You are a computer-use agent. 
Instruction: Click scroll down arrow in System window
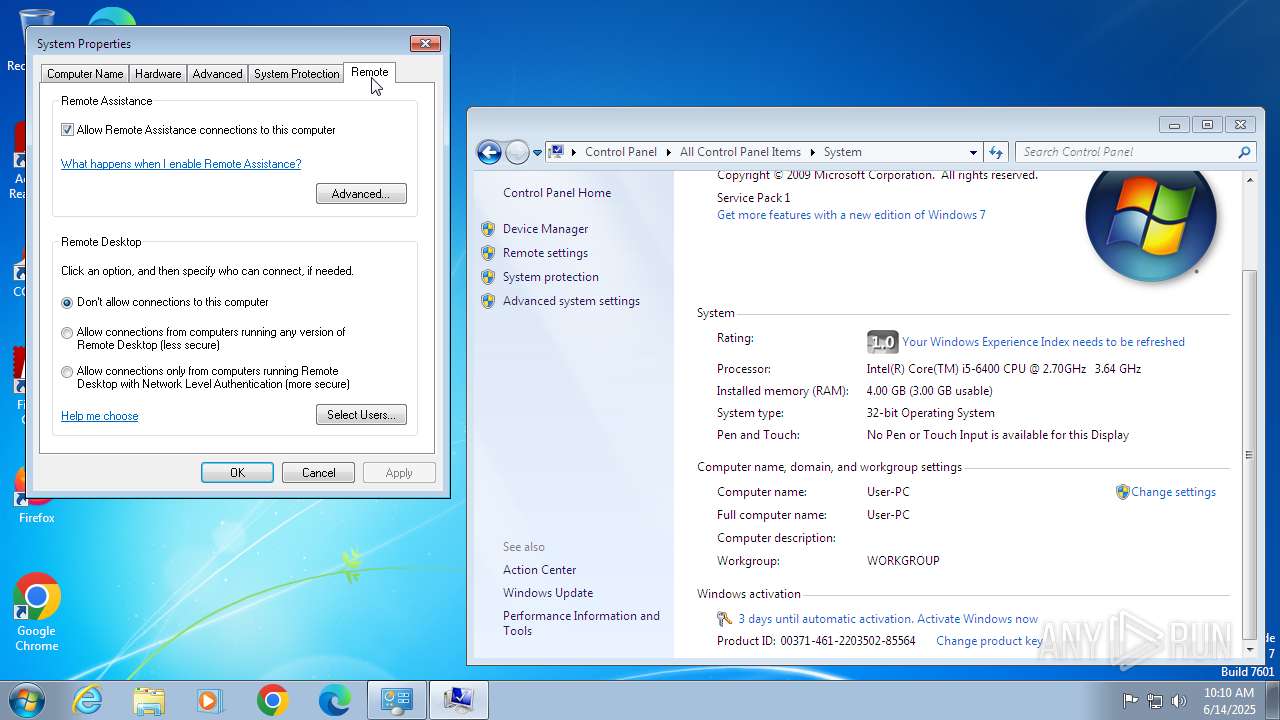click(x=1248, y=651)
